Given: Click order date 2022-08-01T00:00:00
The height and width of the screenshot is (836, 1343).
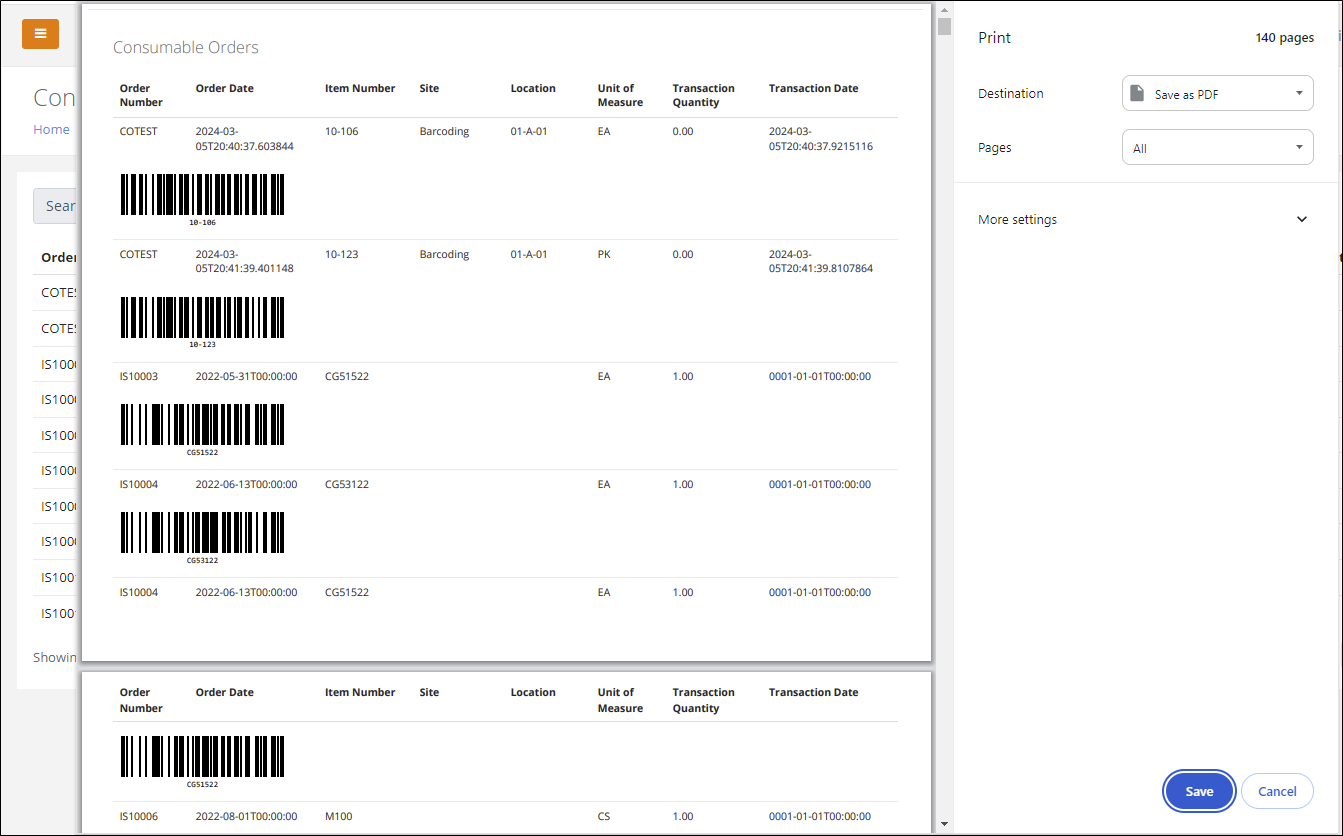Looking at the screenshot, I should coord(246,816).
